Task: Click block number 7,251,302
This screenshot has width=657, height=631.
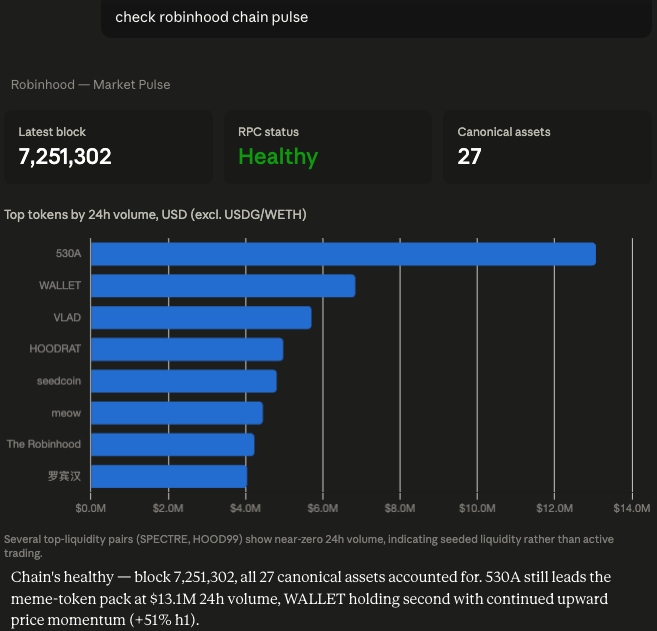Action: point(65,157)
